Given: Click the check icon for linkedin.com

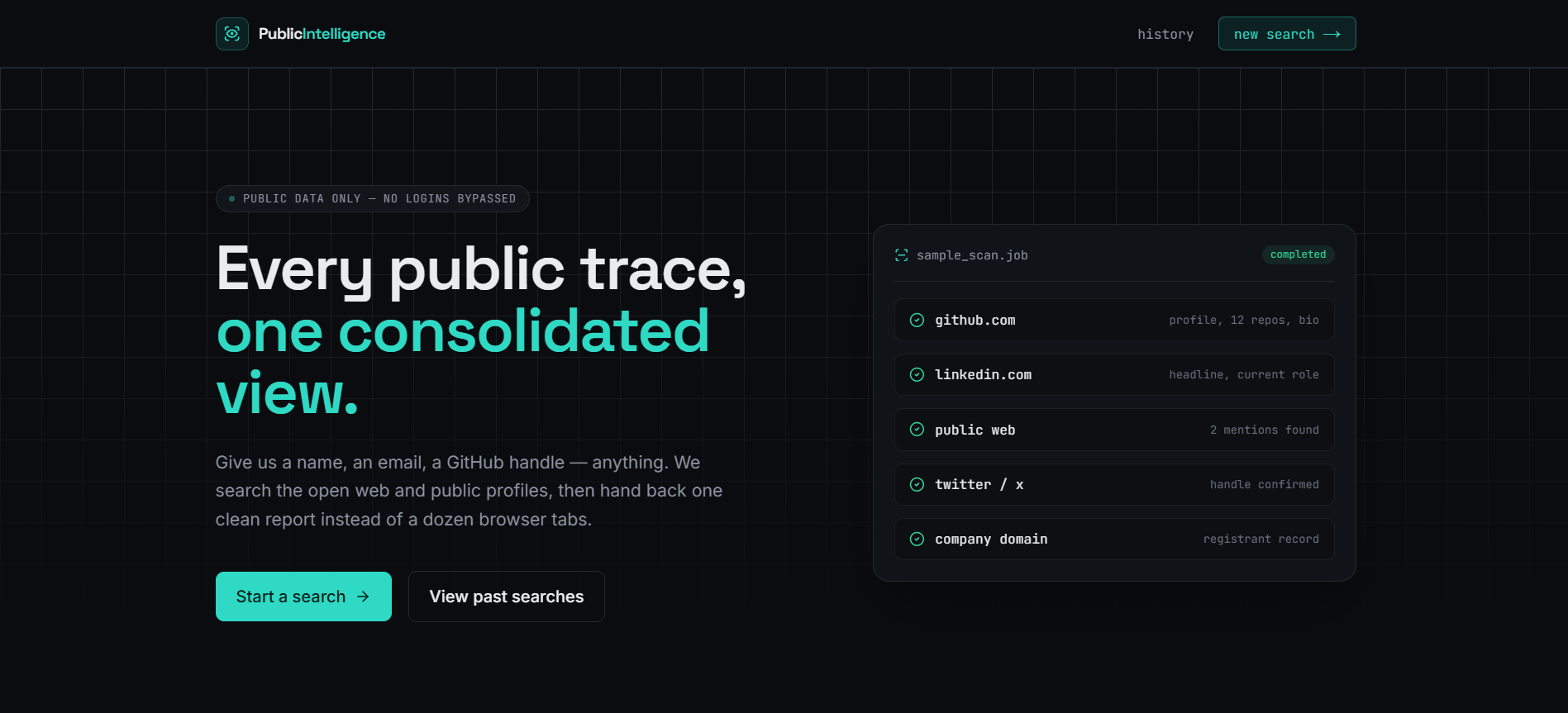Looking at the screenshot, I should coord(917,374).
